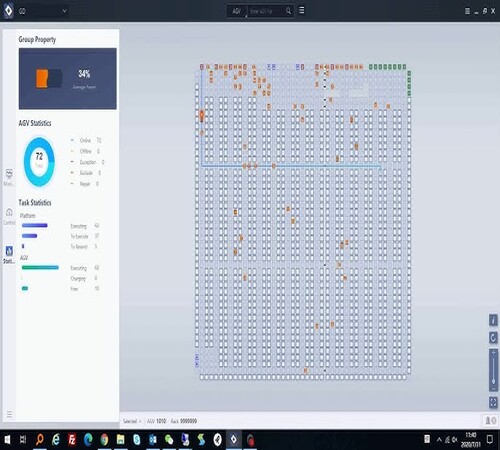The height and width of the screenshot is (450, 500).
Task: Refresh the map with the circular arrow
Action: click(x=493, y=338)
